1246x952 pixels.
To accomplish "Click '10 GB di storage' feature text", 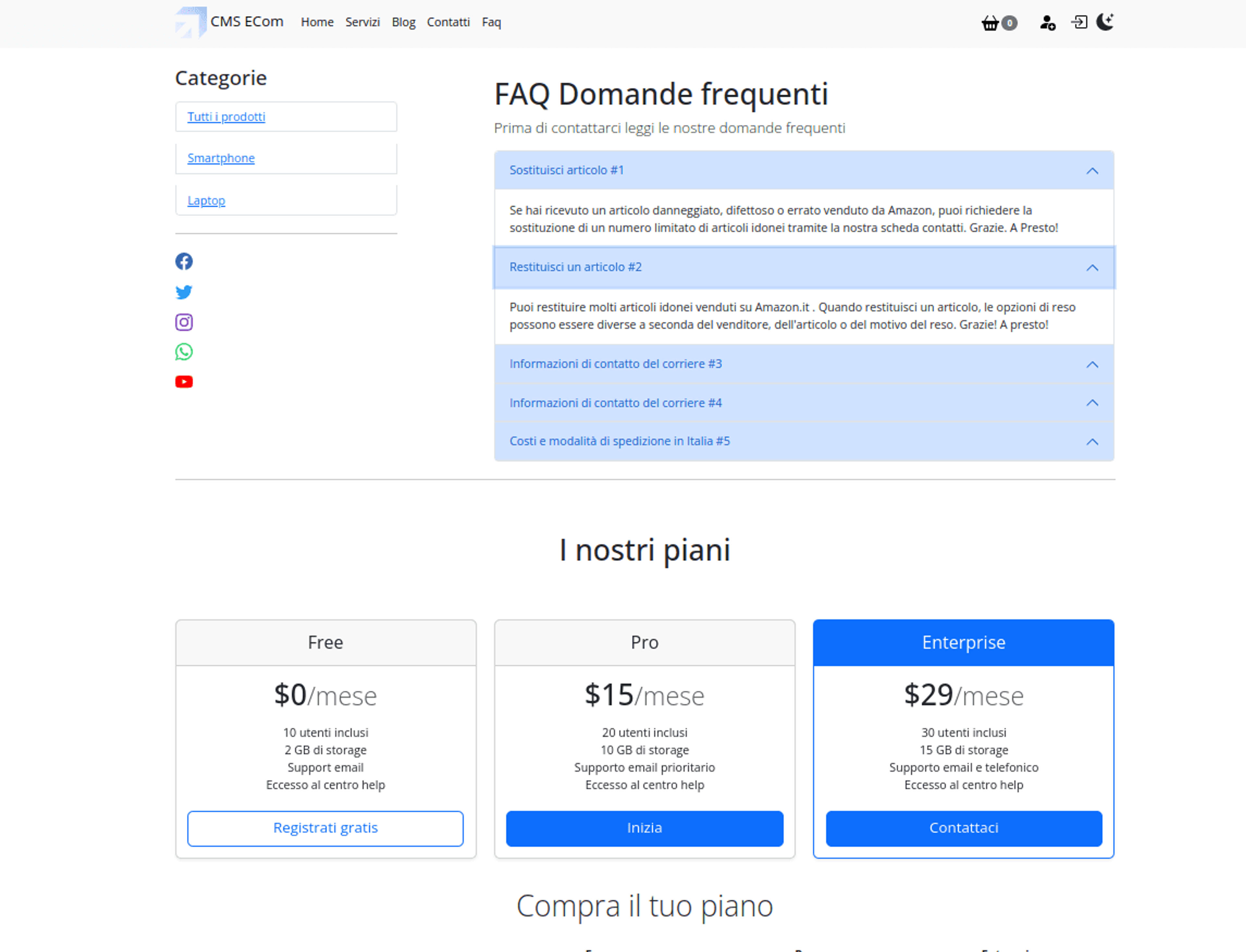I will pos(644,750).
